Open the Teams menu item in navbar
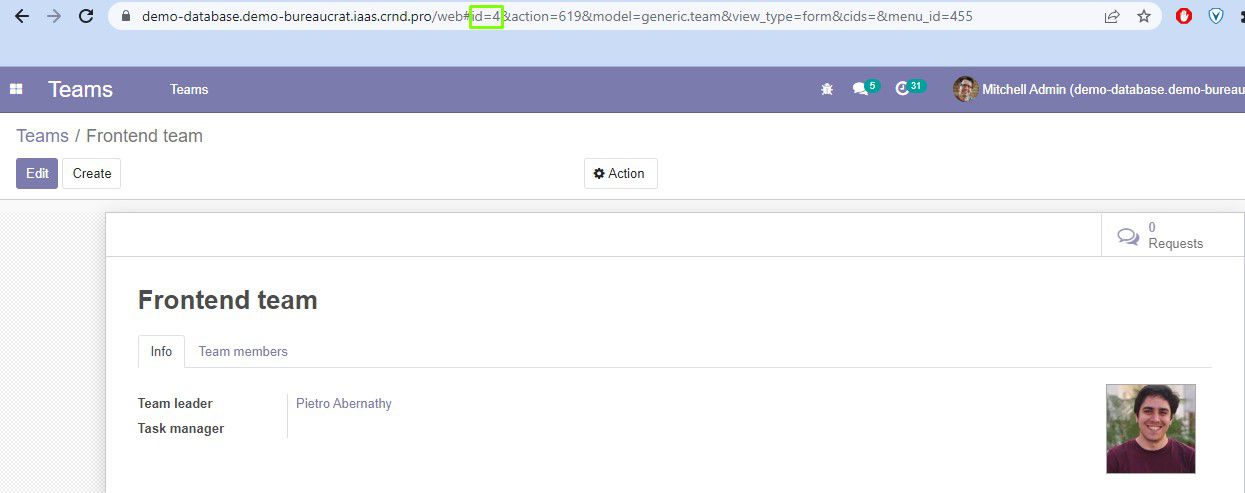The image size is (1245, 493). [189, 89]
